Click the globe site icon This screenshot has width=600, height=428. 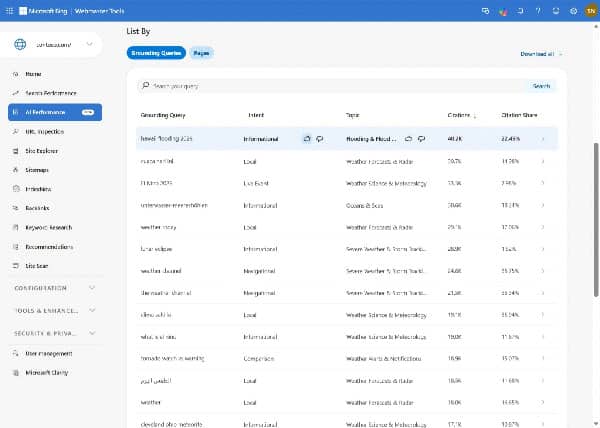click(x=20, y=44)
